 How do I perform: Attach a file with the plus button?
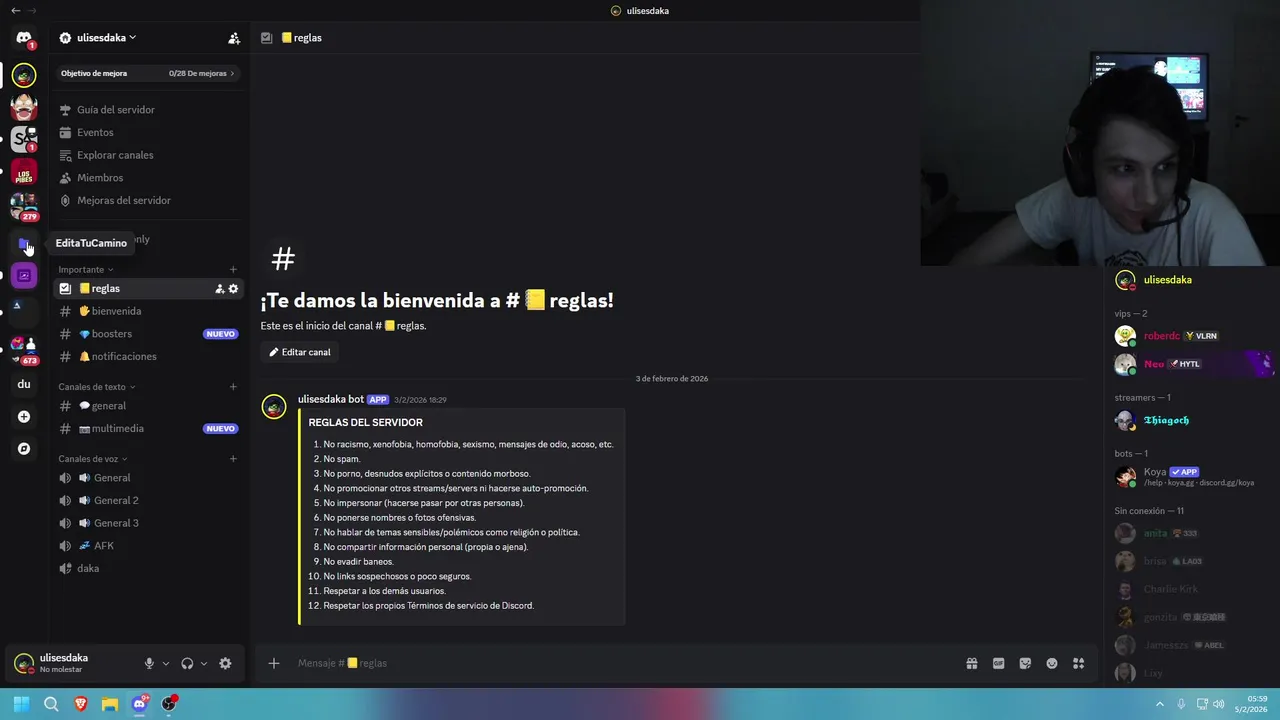point(273,663)
